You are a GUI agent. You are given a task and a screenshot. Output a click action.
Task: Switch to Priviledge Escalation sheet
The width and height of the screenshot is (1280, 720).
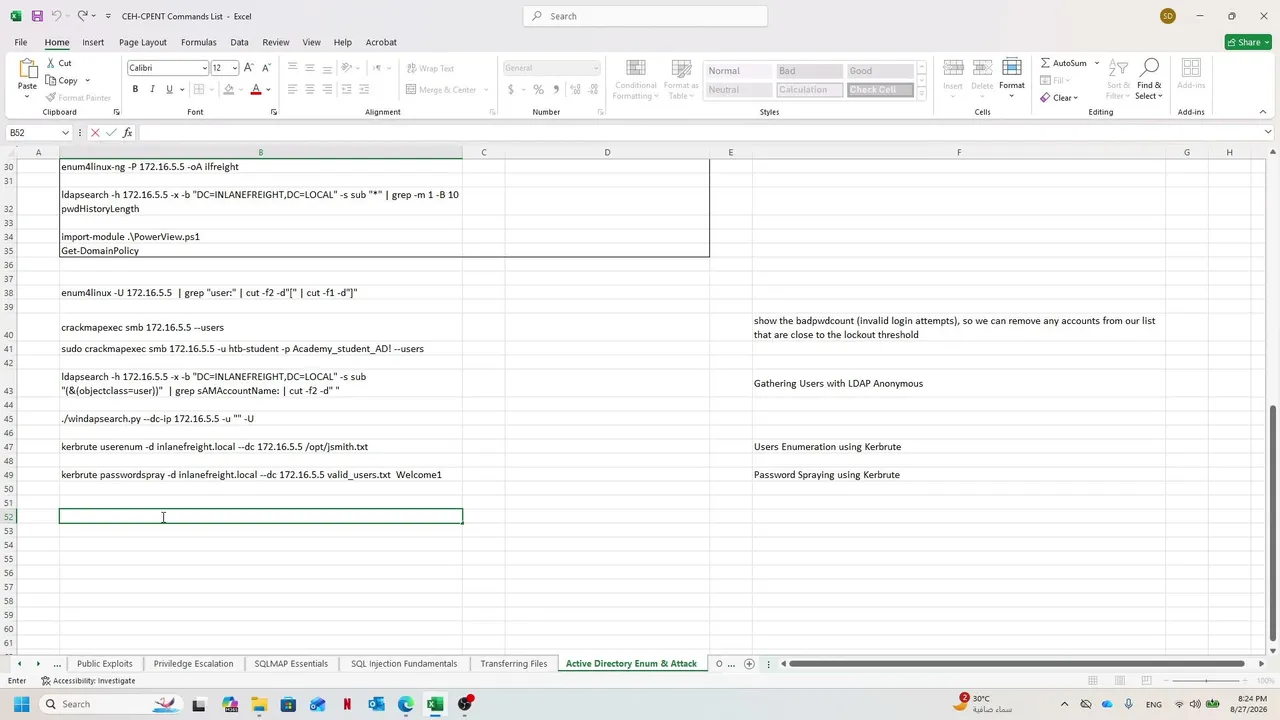point(193,664)
